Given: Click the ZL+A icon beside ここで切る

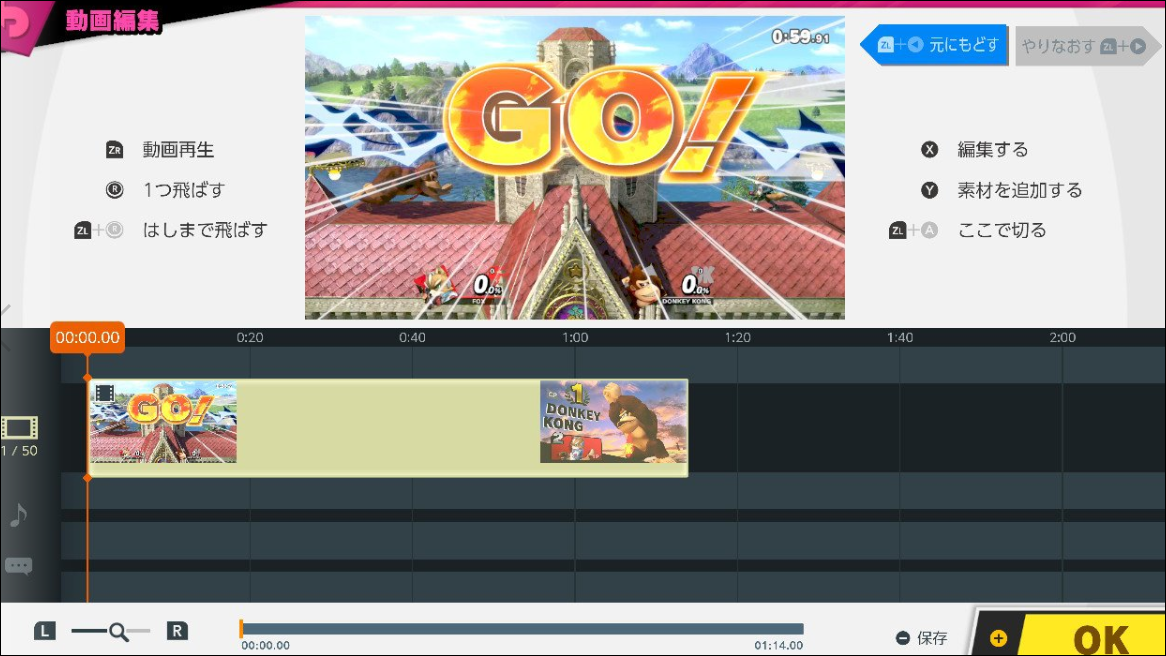Looking at the screenshot, I should click(913, 231).
